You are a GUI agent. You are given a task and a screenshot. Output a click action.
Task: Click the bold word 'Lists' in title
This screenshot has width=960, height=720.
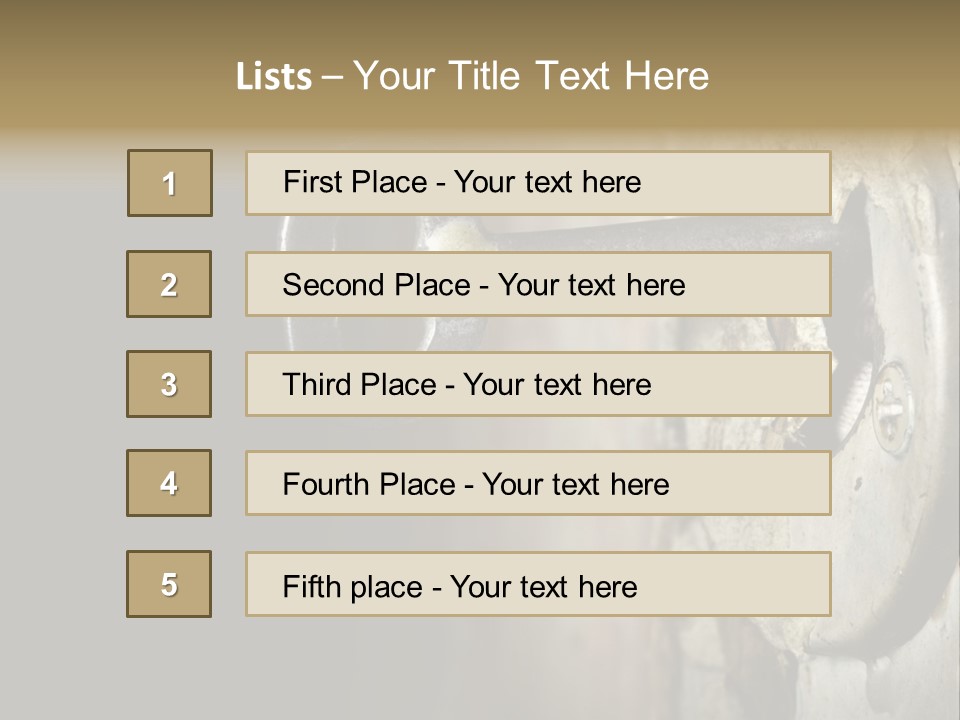pyautogui.click(x=274, y=77)
